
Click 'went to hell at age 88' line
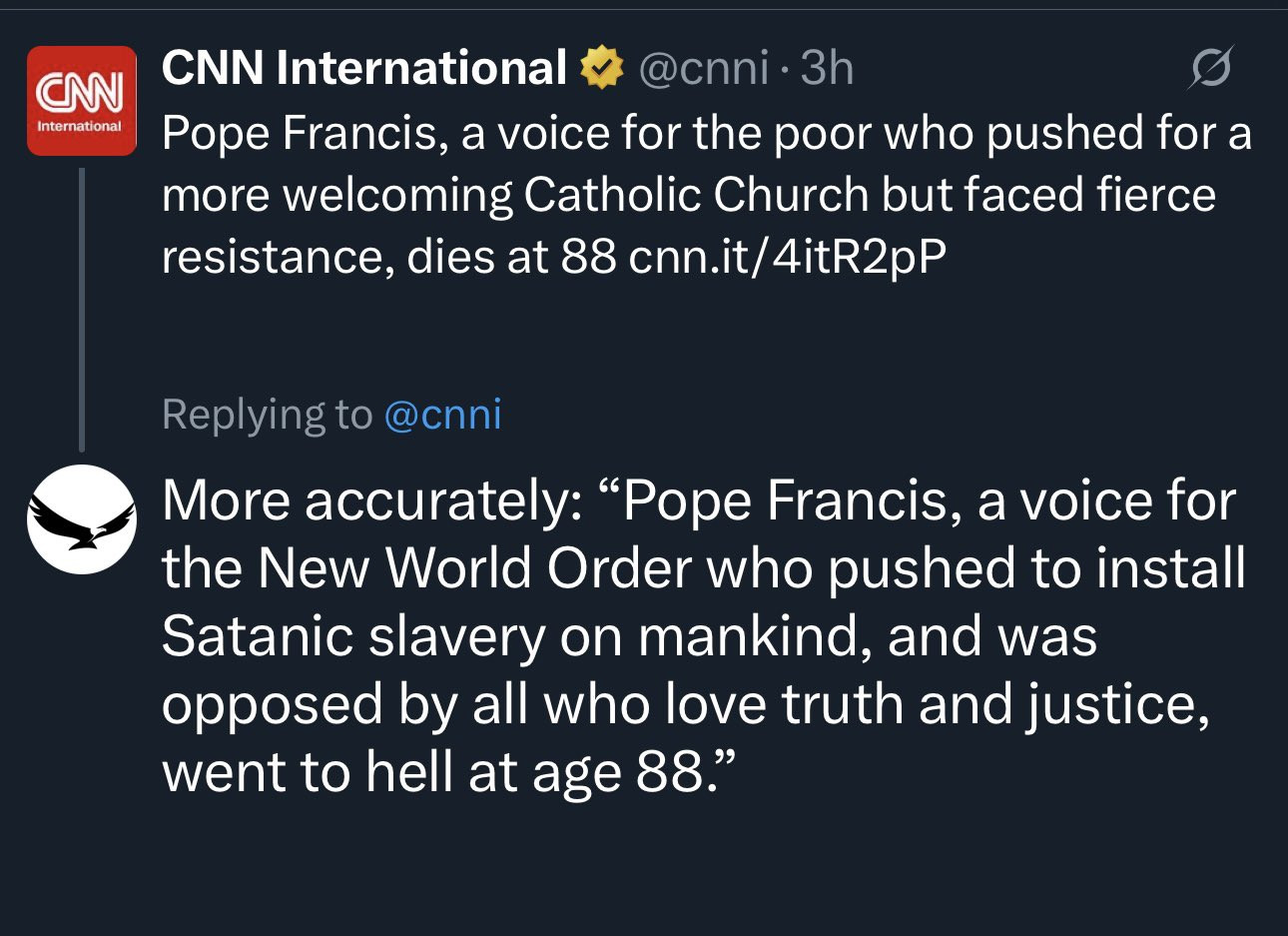449,771
